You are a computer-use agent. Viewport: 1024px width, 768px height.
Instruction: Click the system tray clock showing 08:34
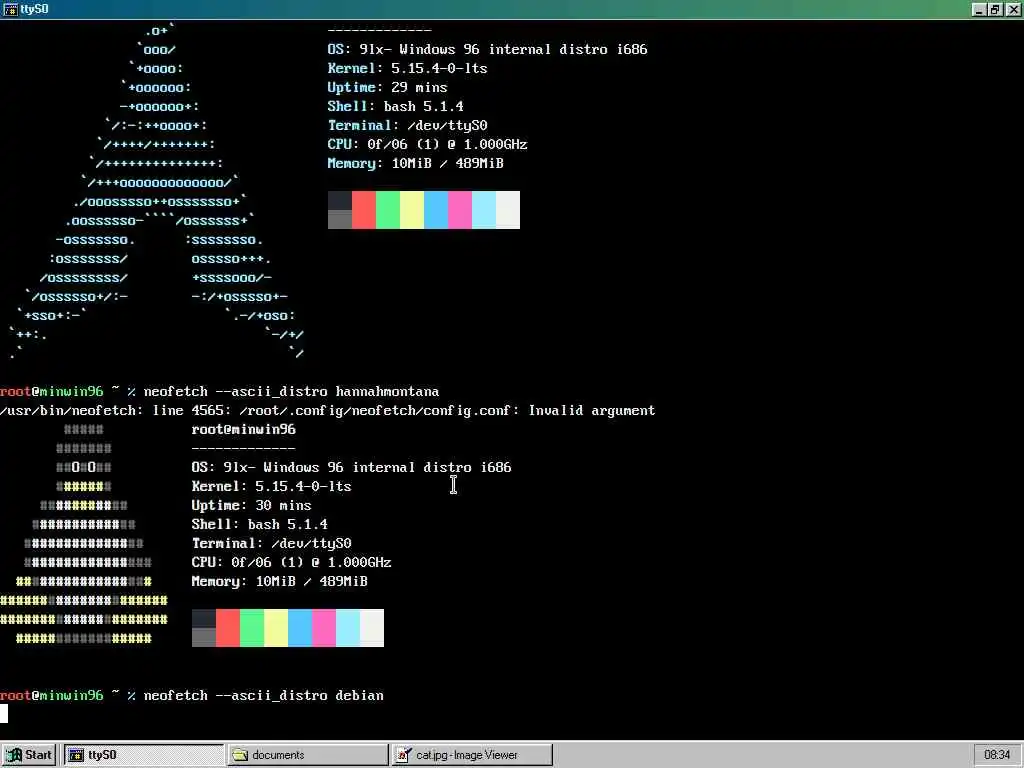(997, 755)
